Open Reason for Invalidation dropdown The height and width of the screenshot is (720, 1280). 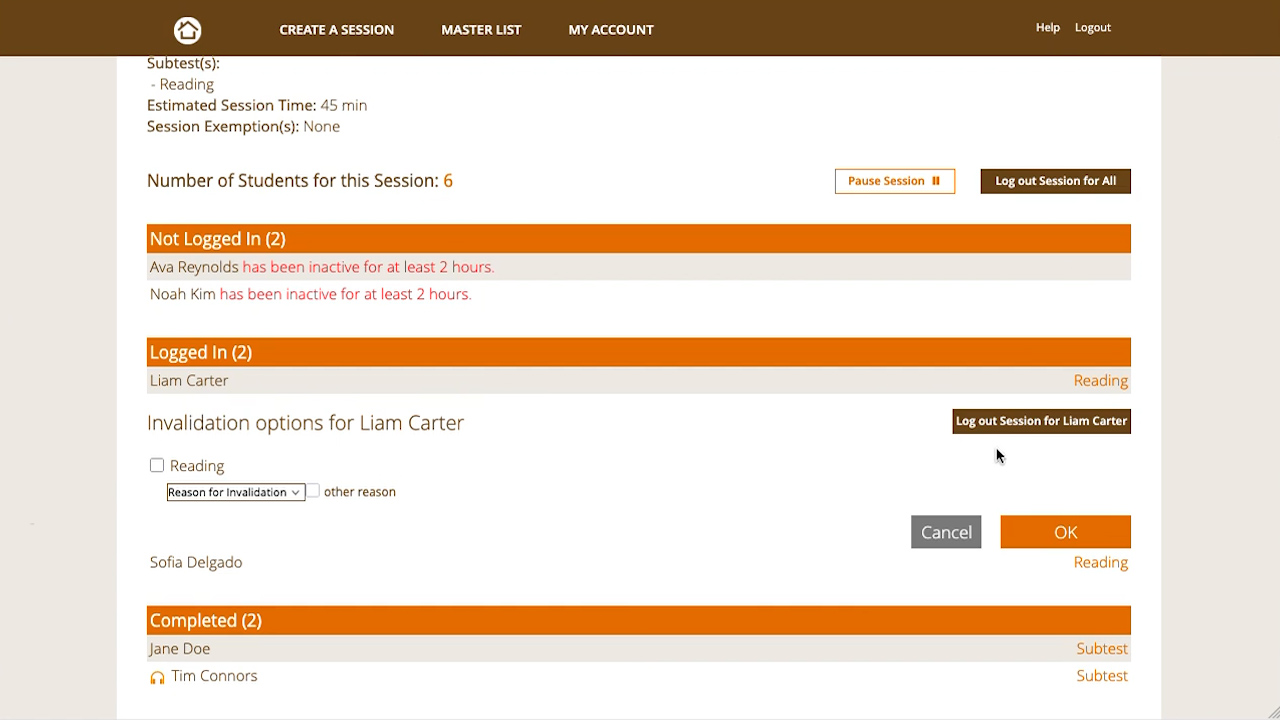235,492
